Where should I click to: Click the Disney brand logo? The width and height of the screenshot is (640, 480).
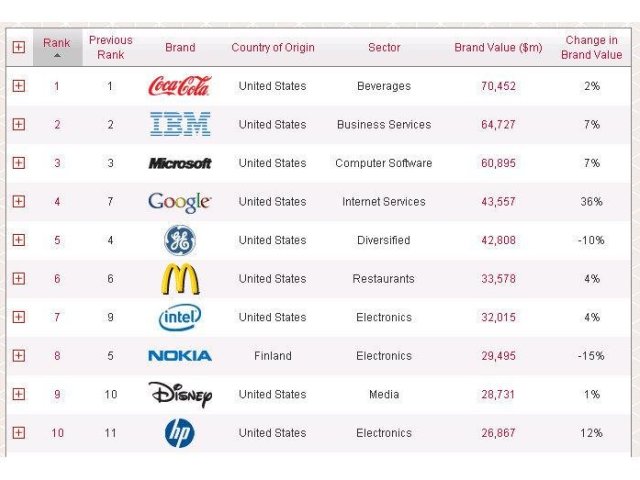pos(180,394)
